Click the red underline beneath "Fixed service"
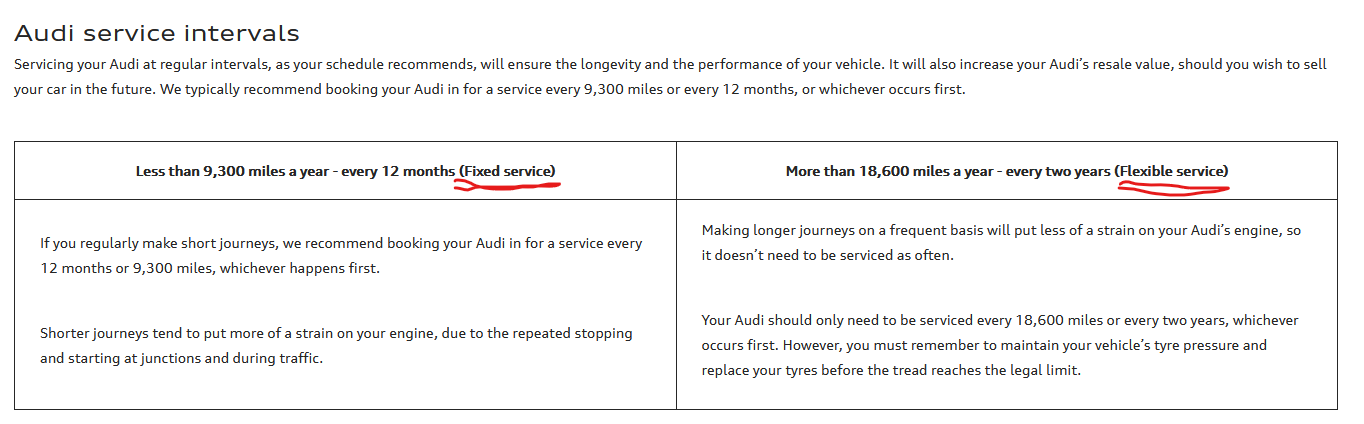Image resolution: width=1364 pixels, height=424 pixels. [x=507, y=185]
